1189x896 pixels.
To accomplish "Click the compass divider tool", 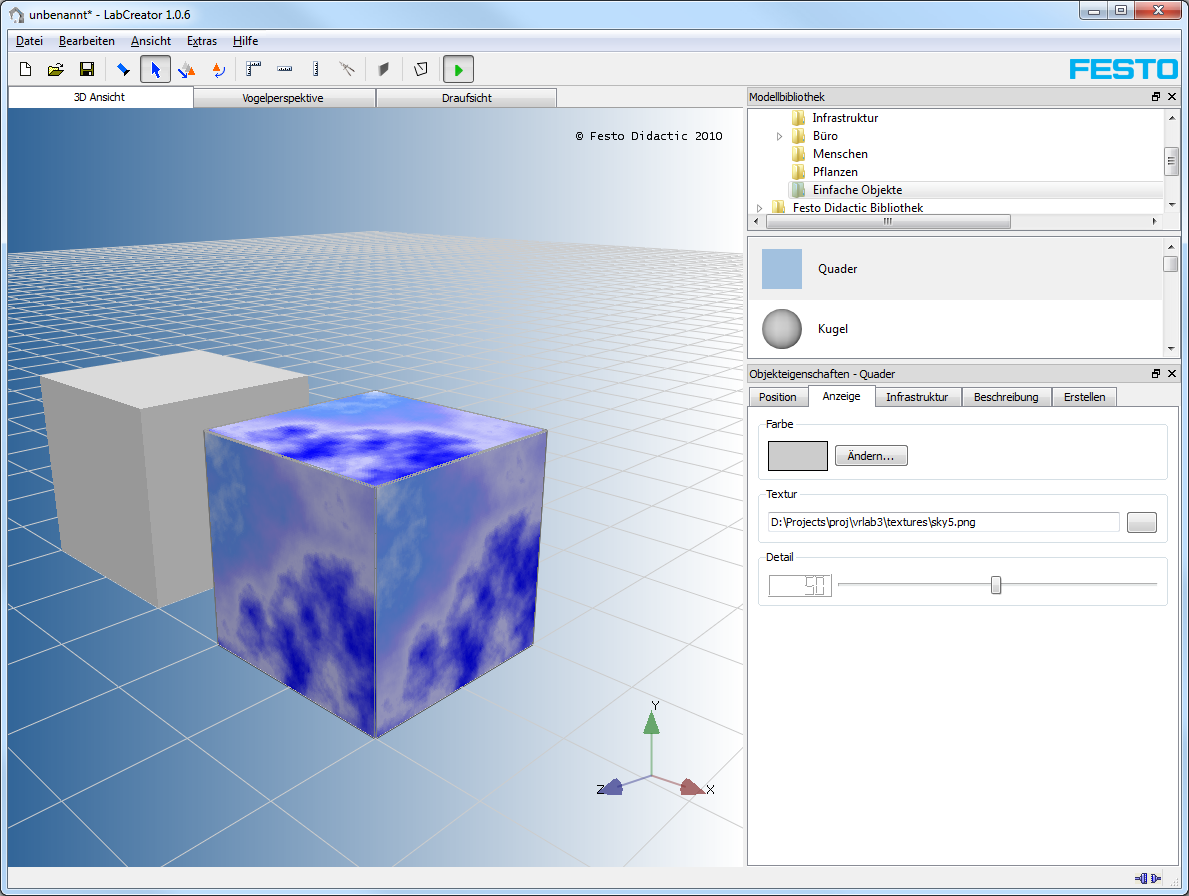I will click(x=347, y=70).
